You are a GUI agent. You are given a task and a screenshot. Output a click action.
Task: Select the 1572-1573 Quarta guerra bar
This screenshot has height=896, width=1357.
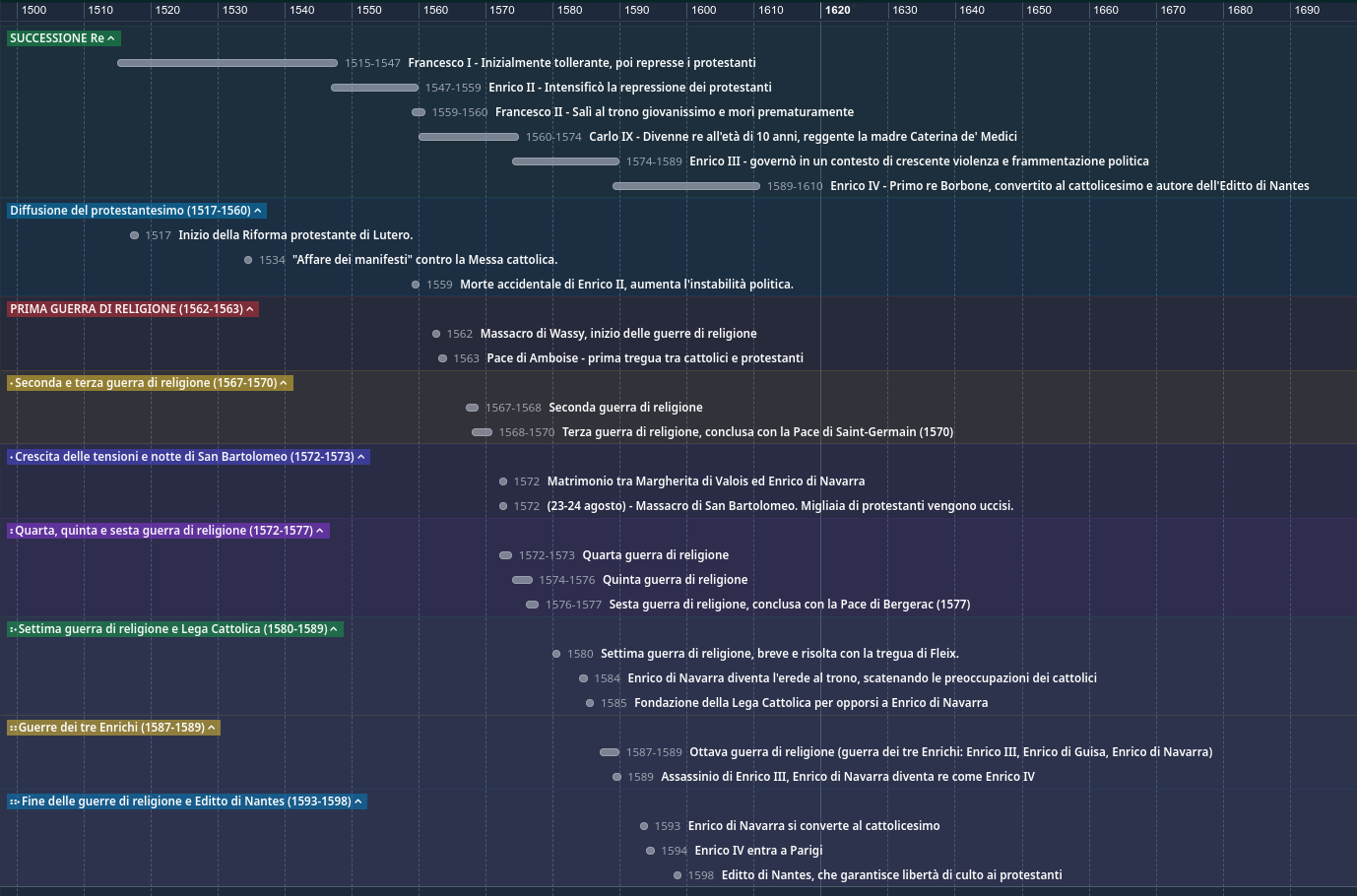tap(505, 555)
